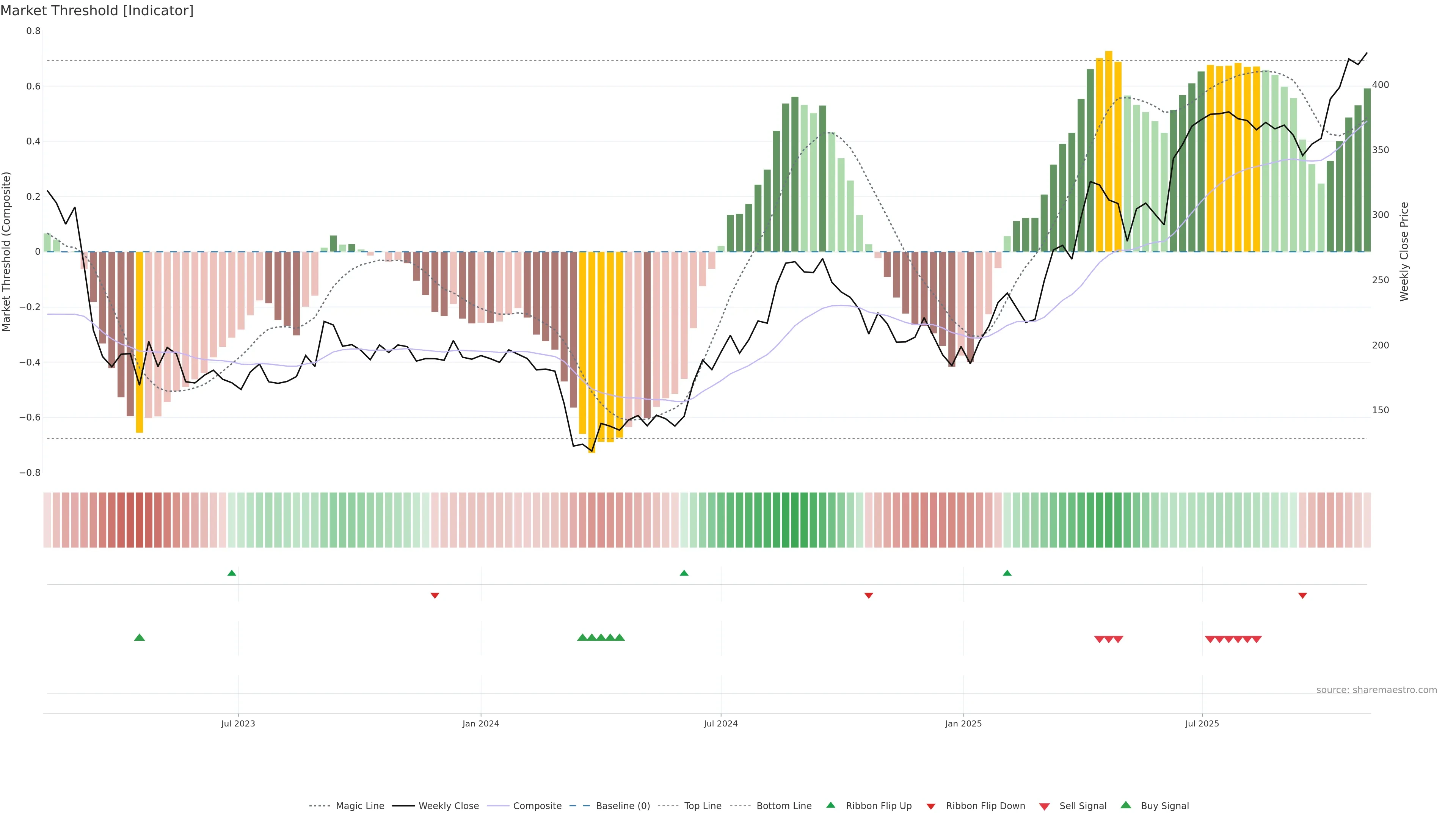Click the source: sharemaestro.com text
This screenshot has height=819, width=1456.
[1376, 690]
